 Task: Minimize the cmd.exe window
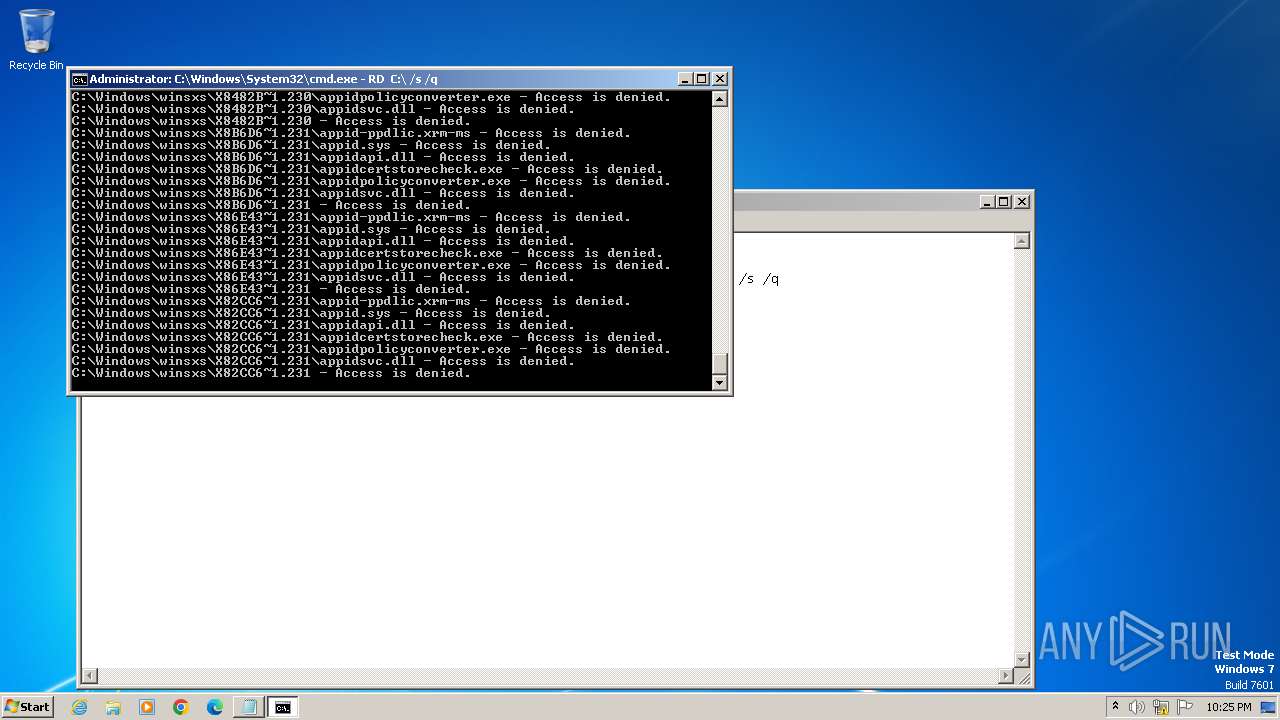coord(685,79)
